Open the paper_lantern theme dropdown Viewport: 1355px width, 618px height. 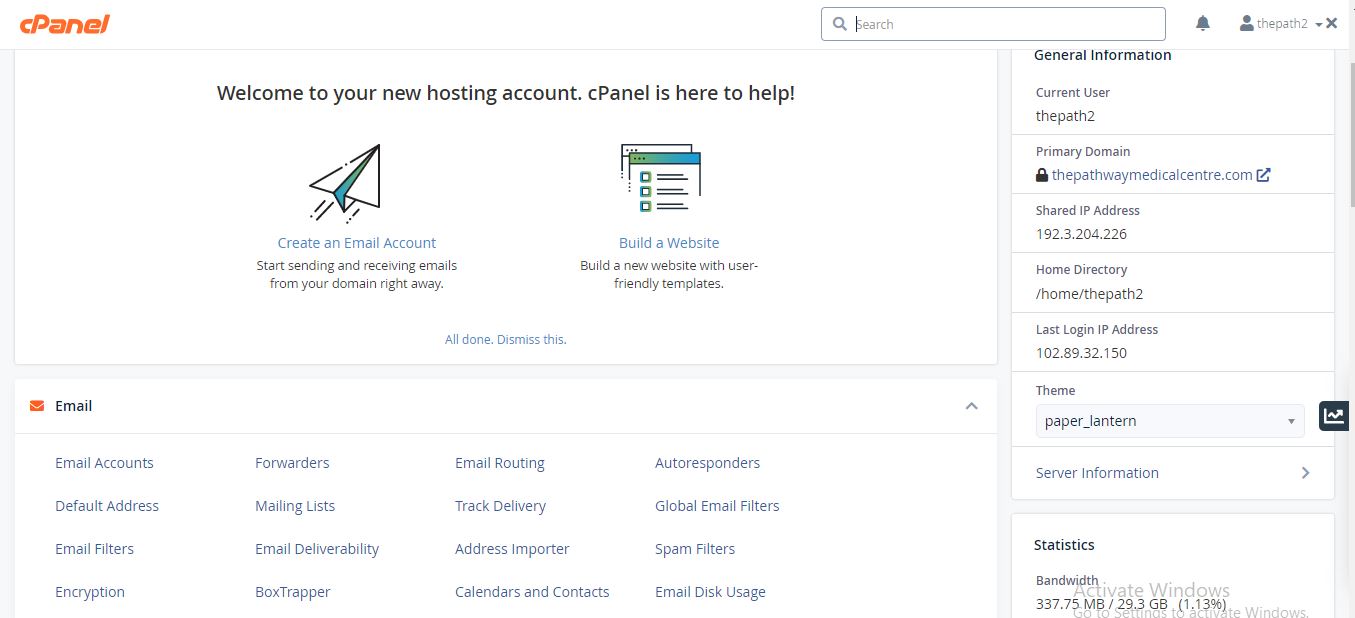(1169, 421)
